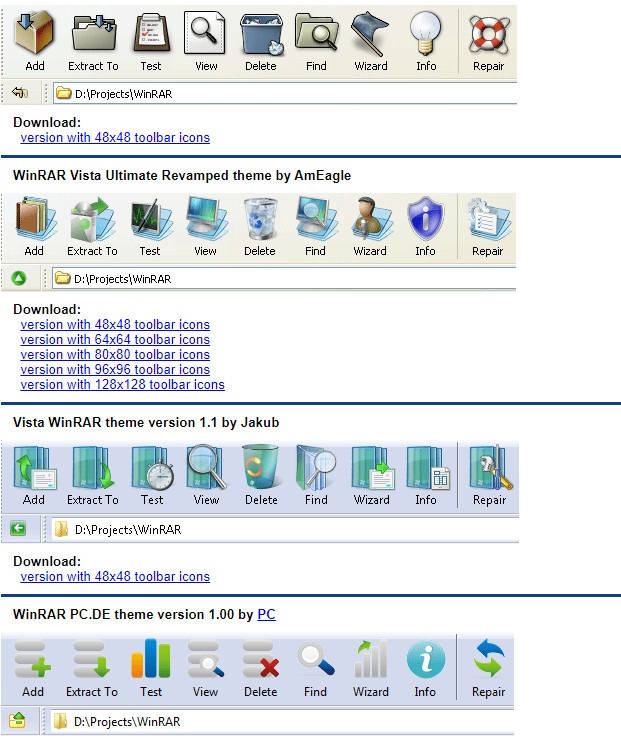
Task: Click the colorful bar chart Test icon
Action: (x=151, y=660)
